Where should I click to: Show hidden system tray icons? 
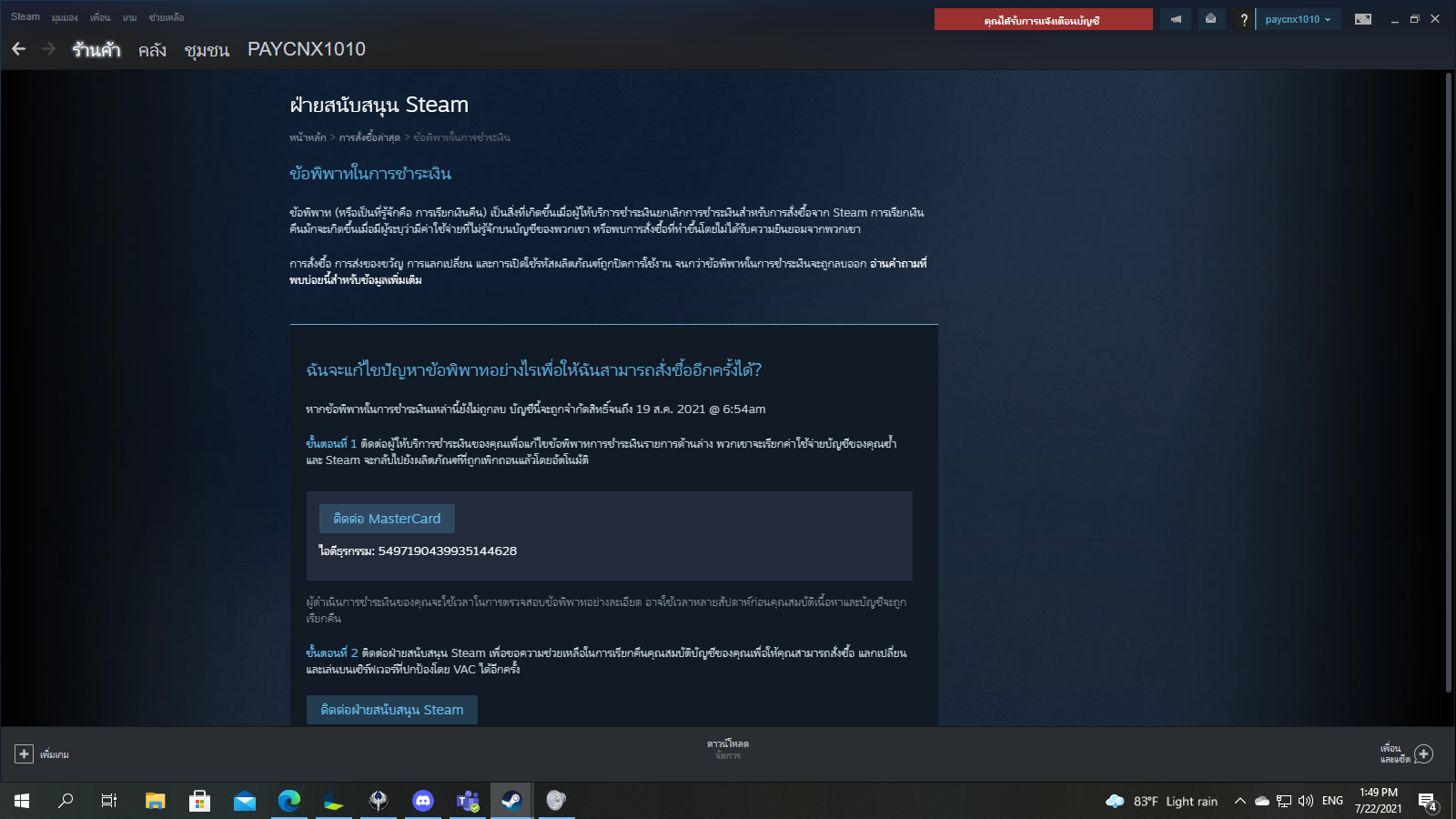pos(1239,801)
